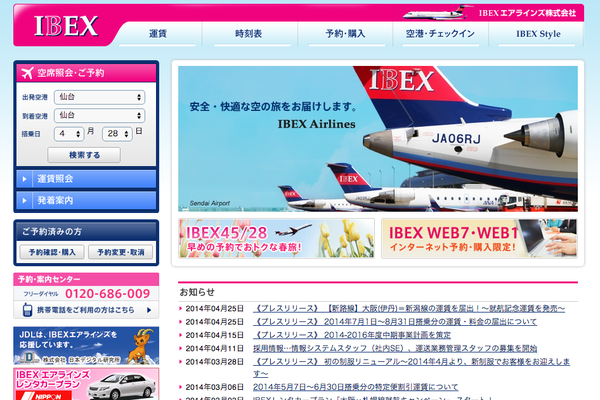Open the 2014年5月7日~6月30日 discount fares link
This screenshot has height=400, width=600.
tap(355, 387)
